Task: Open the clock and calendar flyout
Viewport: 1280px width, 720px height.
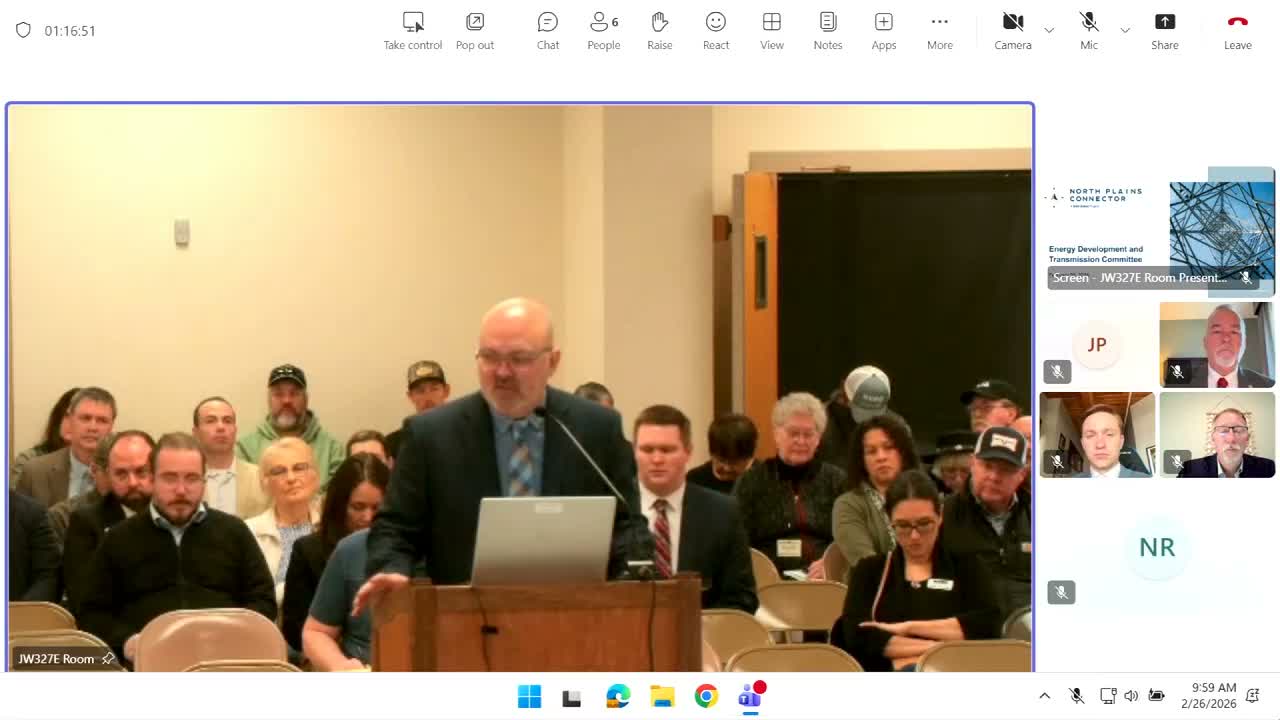Action: (1208, 696)
